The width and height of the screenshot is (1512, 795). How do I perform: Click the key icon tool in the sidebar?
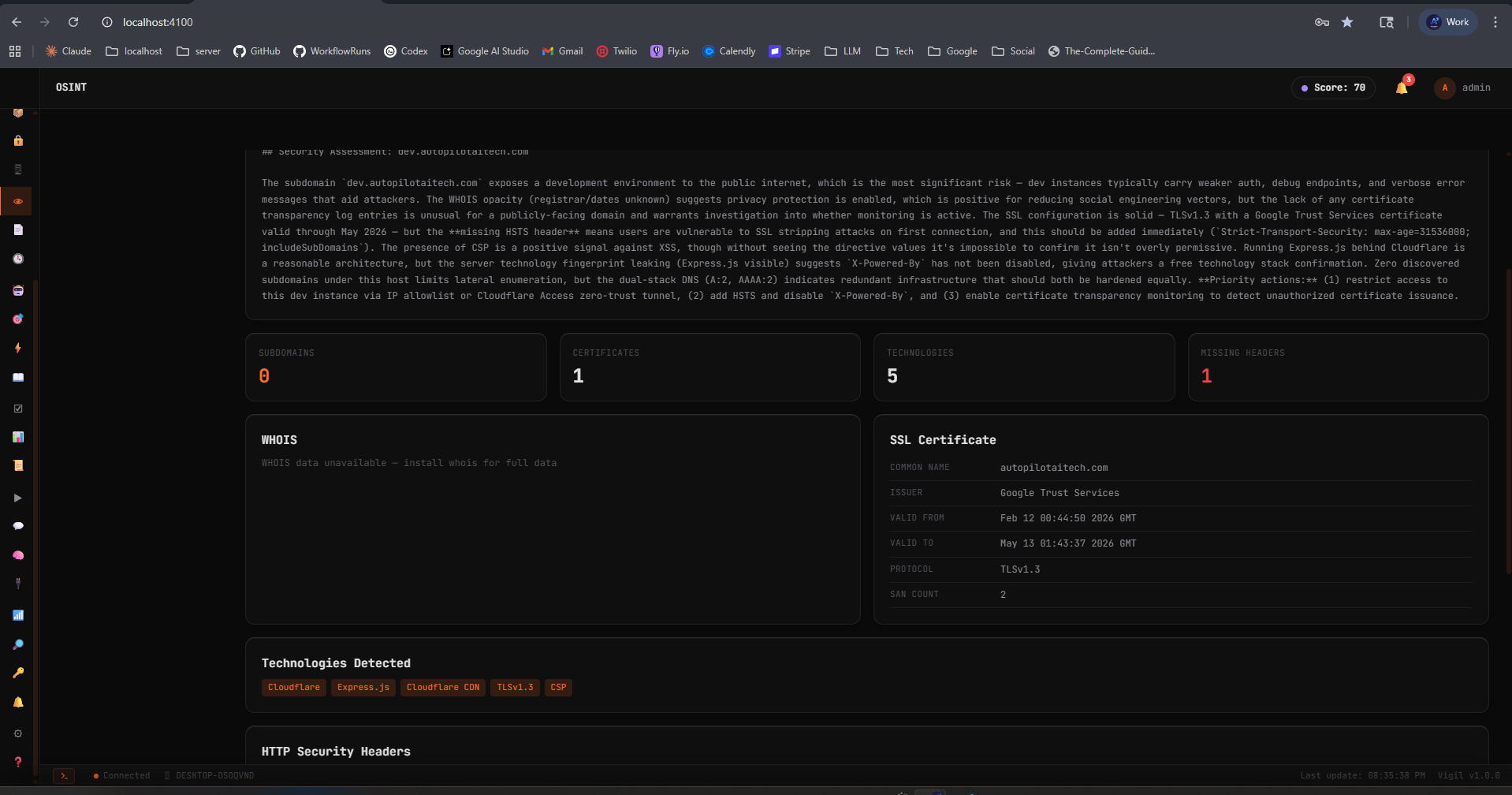17,673
